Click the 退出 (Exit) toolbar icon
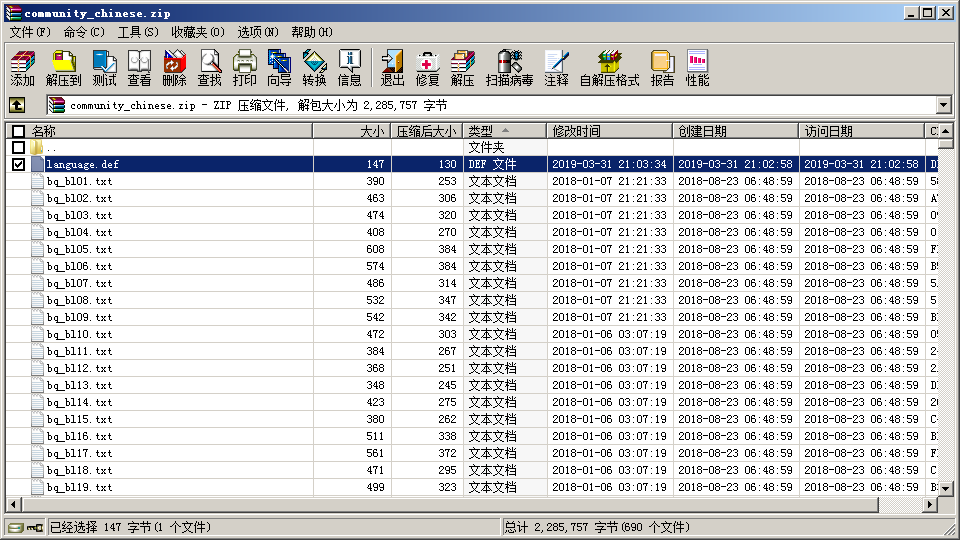Screen dimensions: 960x540 392,68
